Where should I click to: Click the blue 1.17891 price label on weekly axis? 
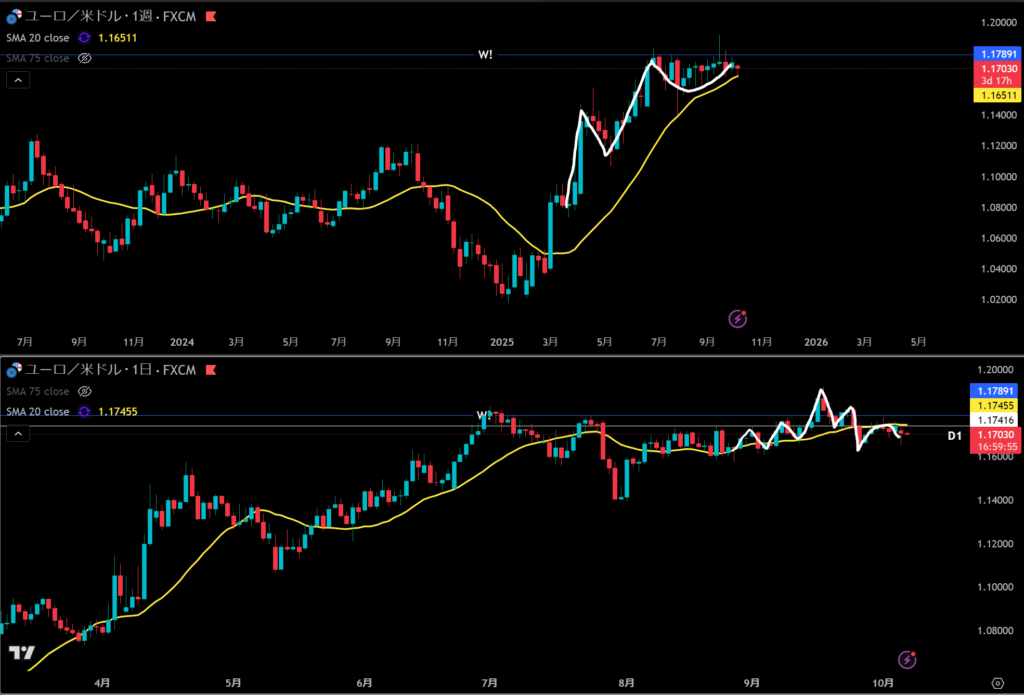click(x=995, y=54)
